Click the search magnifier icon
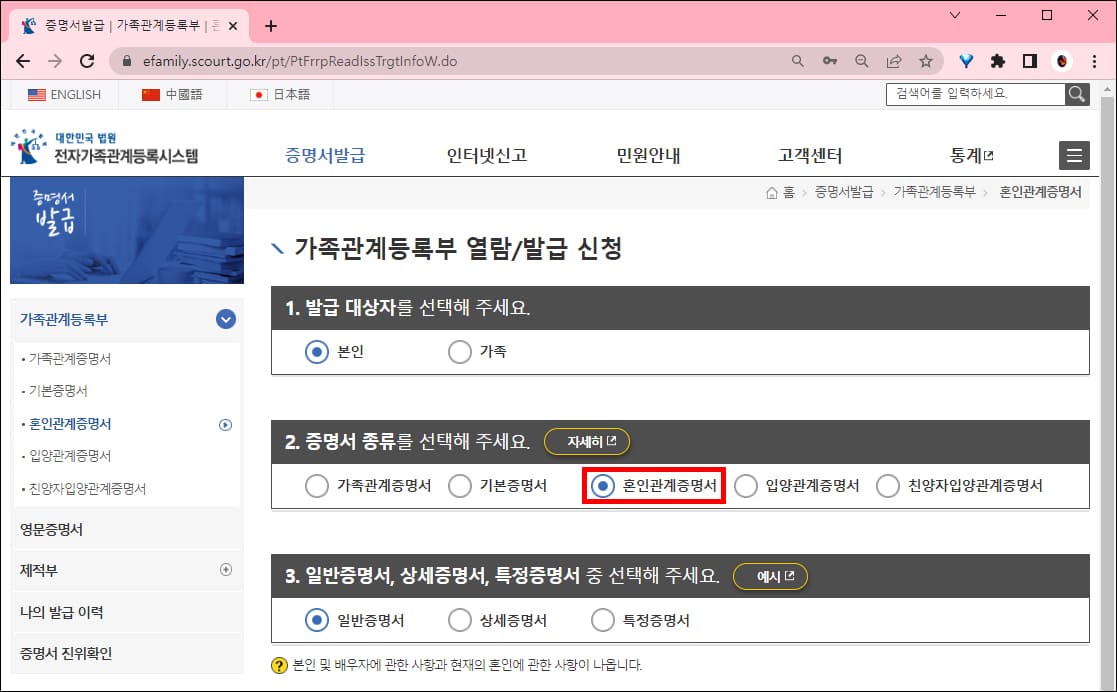This screenshot has width=1117, height=692. 1077,94
